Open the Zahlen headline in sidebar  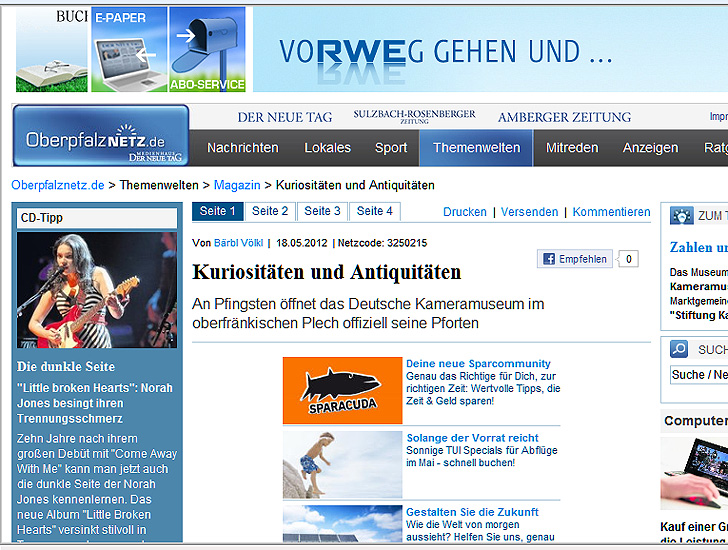point(699,247)
